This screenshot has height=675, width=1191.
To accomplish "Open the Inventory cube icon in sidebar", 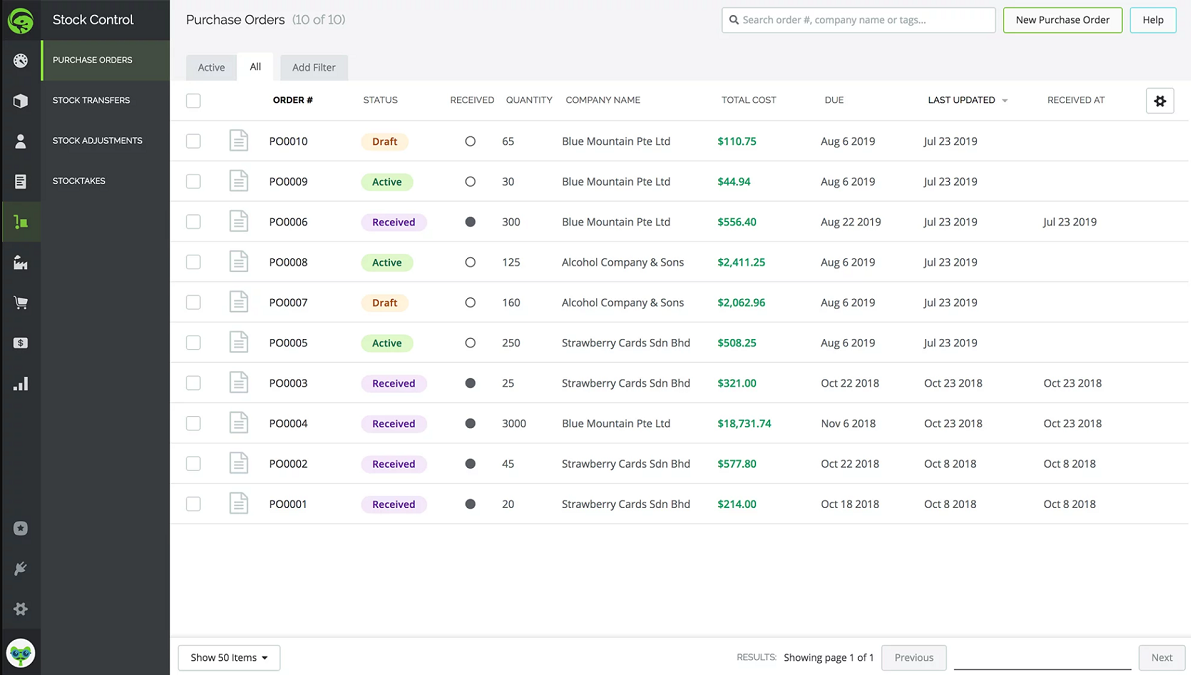I will [x=20, y=100].
